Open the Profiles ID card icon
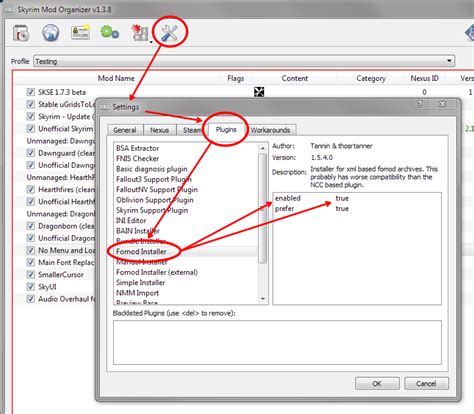 click(80, 32)
